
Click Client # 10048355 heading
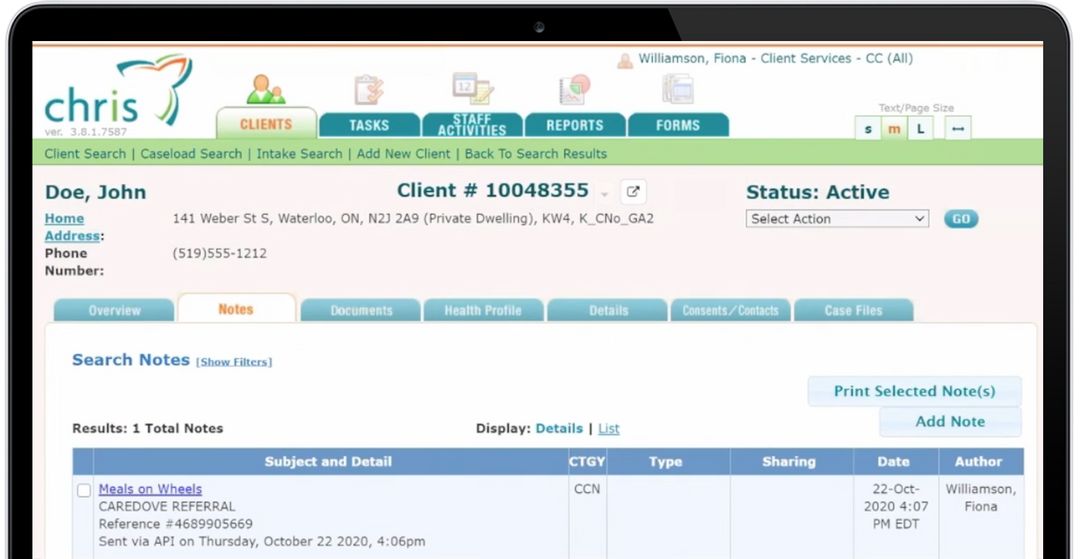(493, 191)
